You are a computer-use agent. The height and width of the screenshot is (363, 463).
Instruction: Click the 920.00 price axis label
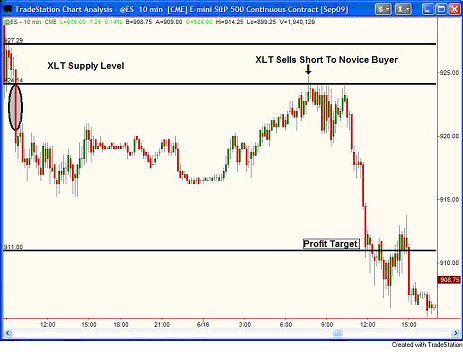(x=449, y=136)
